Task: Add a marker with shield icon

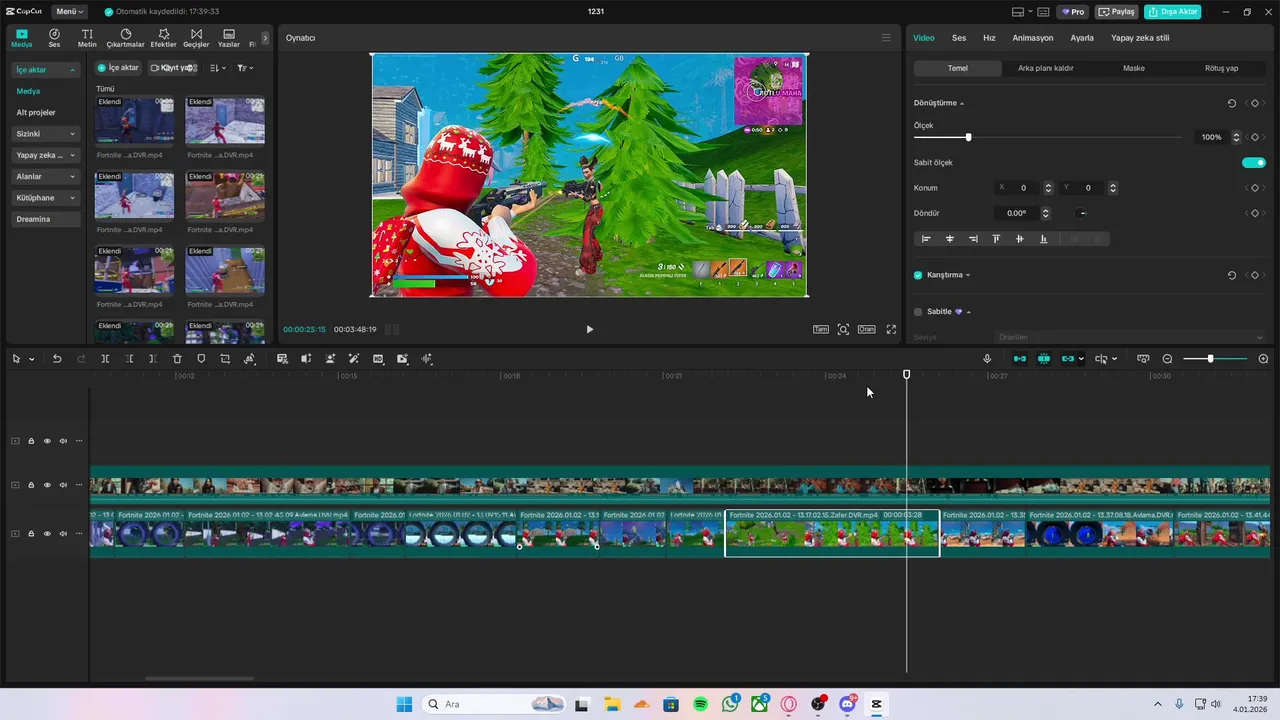Action: (x=201, y=359)
